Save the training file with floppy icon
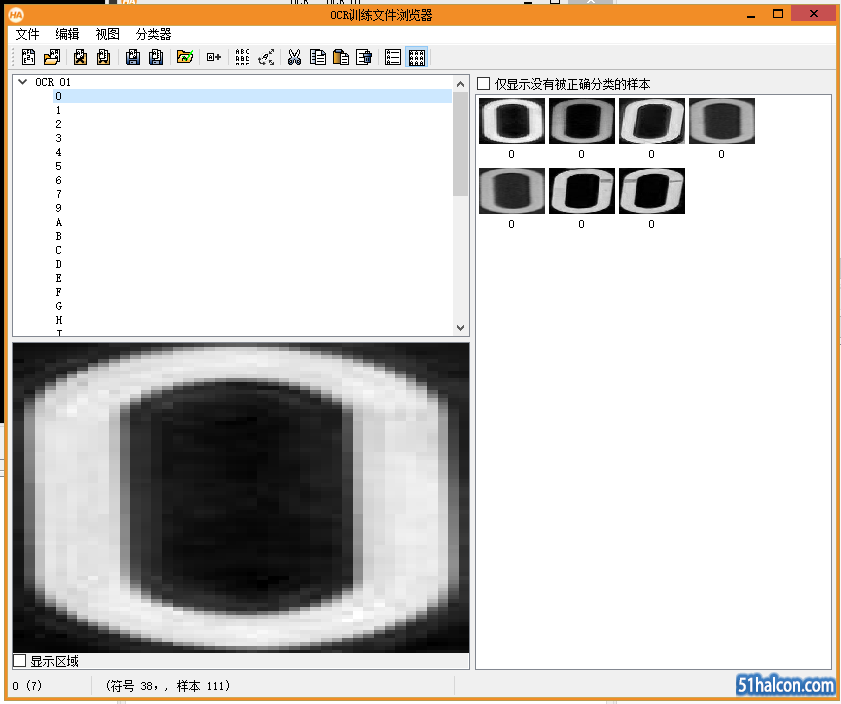This screenshot has height=704, width=841. [132, 57]
